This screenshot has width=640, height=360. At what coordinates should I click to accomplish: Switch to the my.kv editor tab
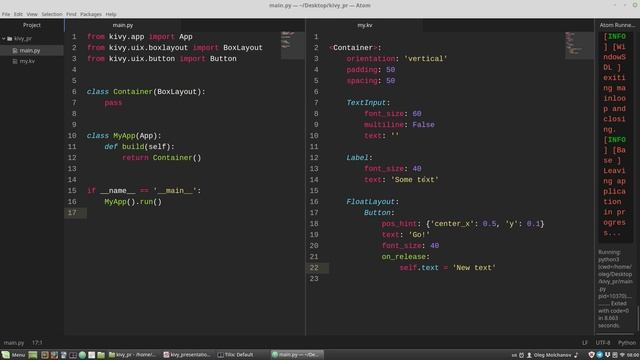[x=364, y=25]
